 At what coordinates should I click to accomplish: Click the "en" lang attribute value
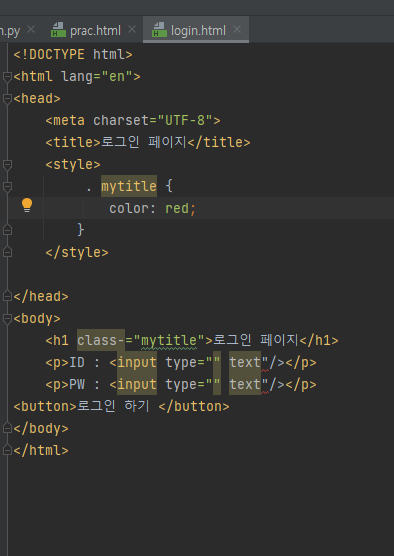click(117, 77)
